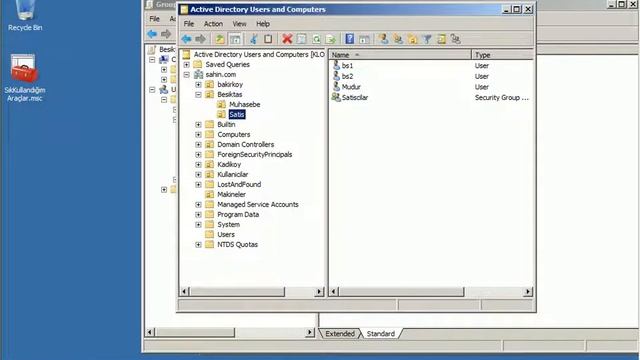Click list pane scrollbar right arrow
This screenshot has height=360, width=640.
[x=528, y=291]
